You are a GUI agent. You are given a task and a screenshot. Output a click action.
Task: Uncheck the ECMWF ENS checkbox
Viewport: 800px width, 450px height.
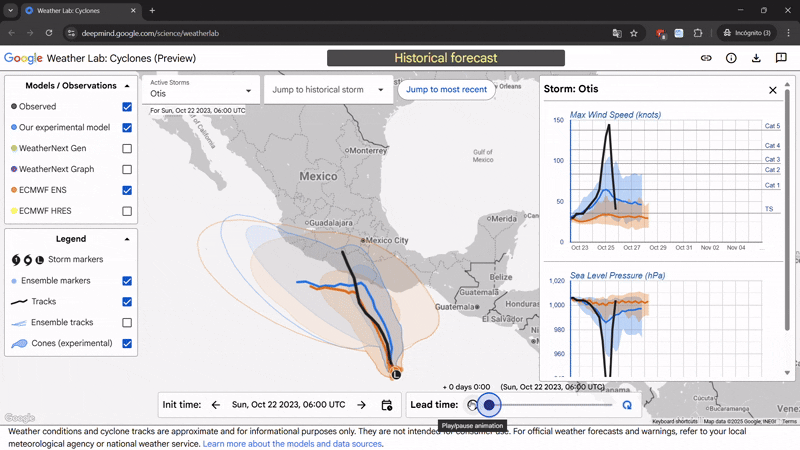[x=127, y=190]
